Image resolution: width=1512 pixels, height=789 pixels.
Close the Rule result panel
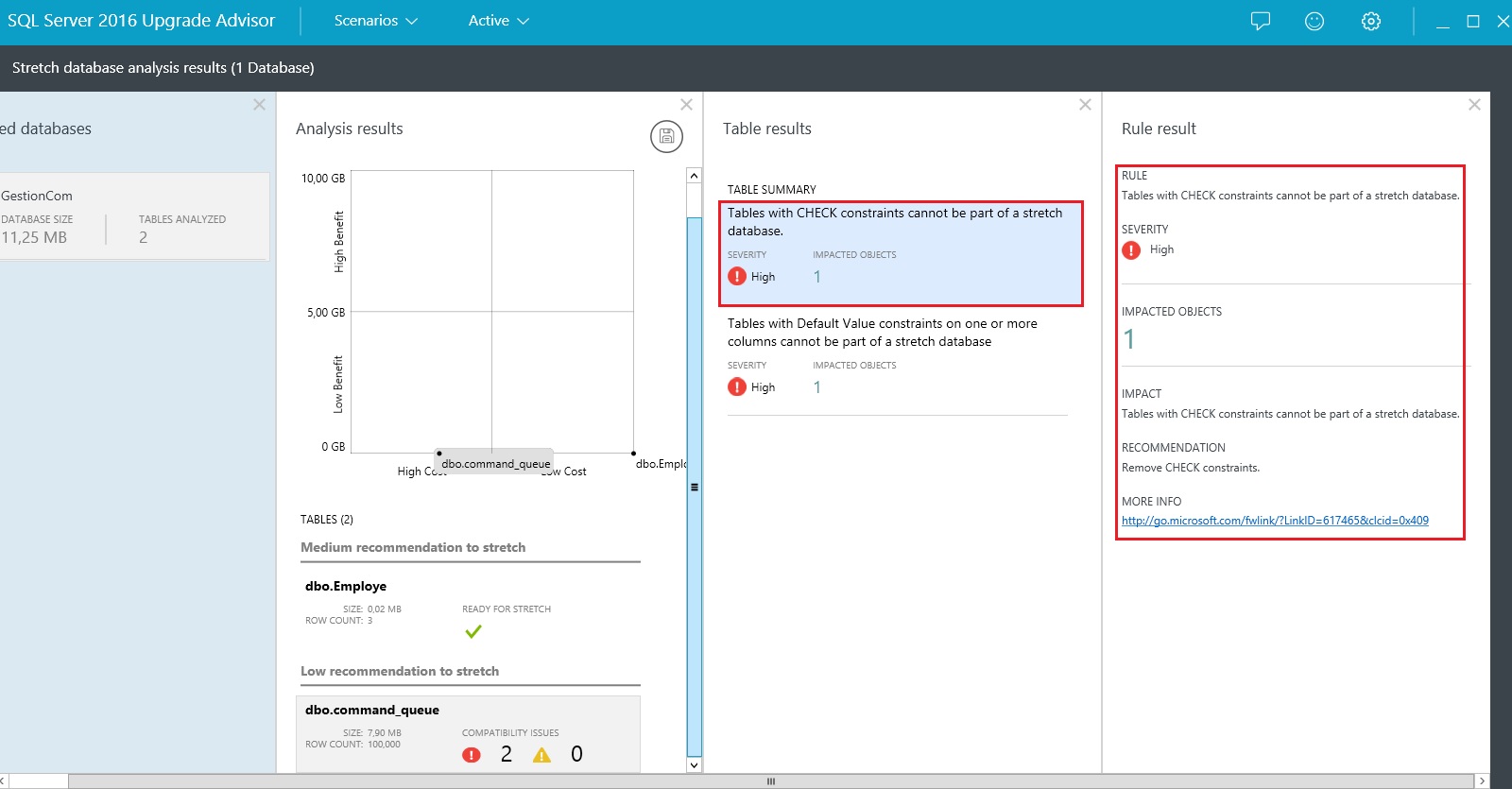[1474, 105]
